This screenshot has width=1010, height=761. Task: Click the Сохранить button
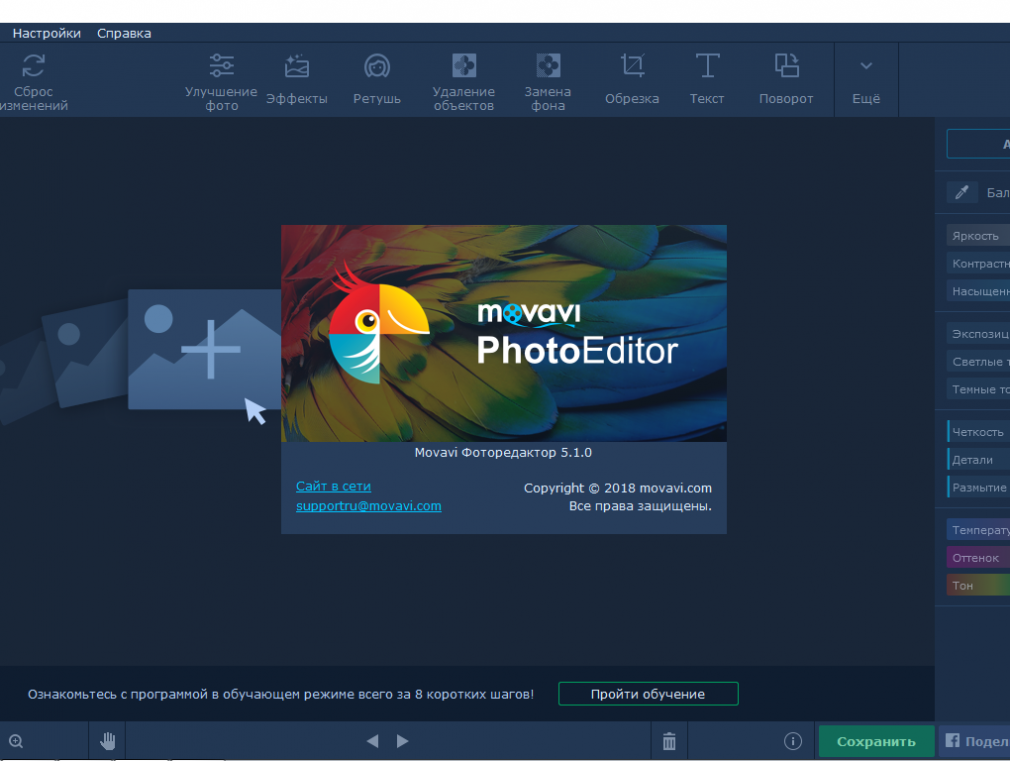pyautogui.click(x=876, y=741)
